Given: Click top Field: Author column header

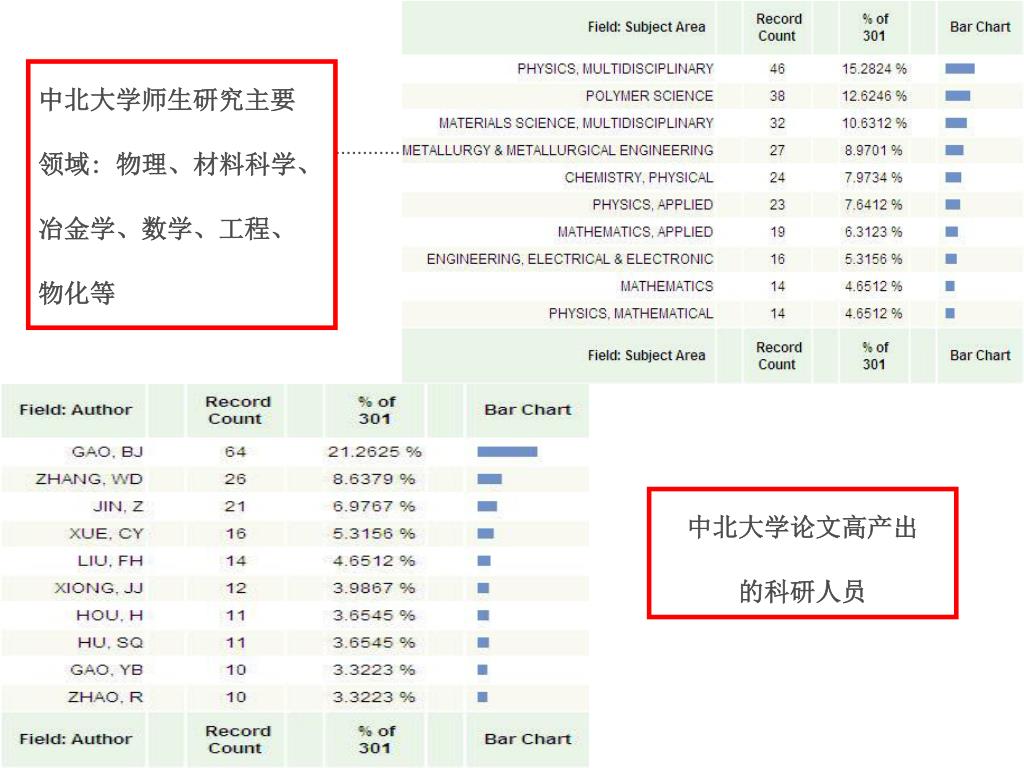Looking at the screenshot, I should coord(76,409).
